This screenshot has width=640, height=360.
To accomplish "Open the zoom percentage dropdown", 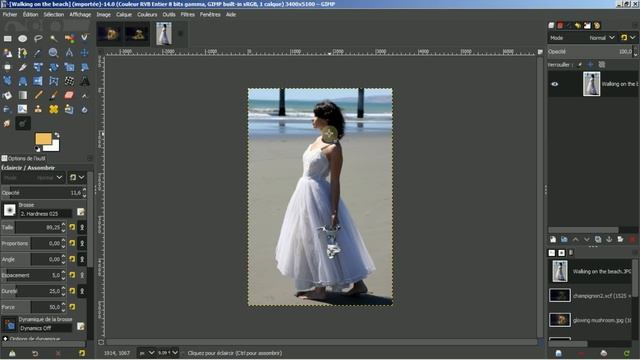I will (x=168, y=353).
